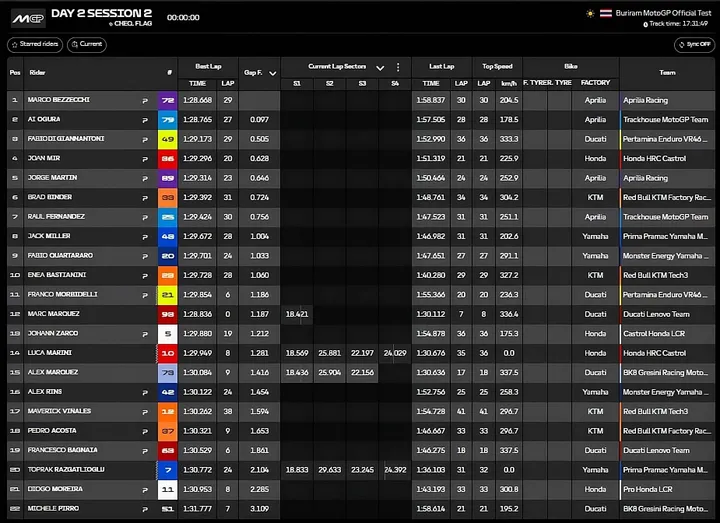Click the track time clock icon
Screen dimensions: 720x523
coord(645,24)
